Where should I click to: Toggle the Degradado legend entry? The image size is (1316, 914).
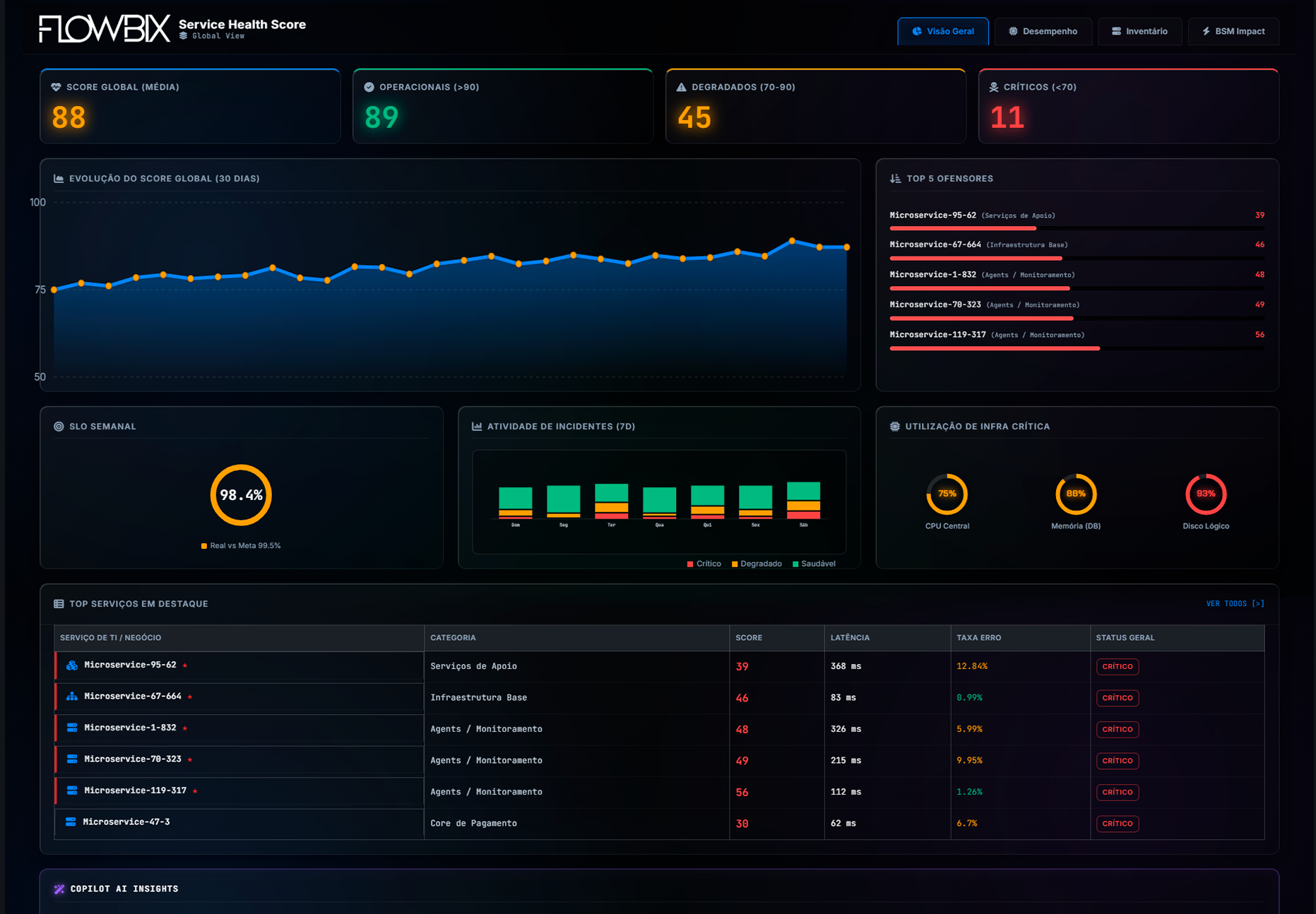[x=757, y=564]
